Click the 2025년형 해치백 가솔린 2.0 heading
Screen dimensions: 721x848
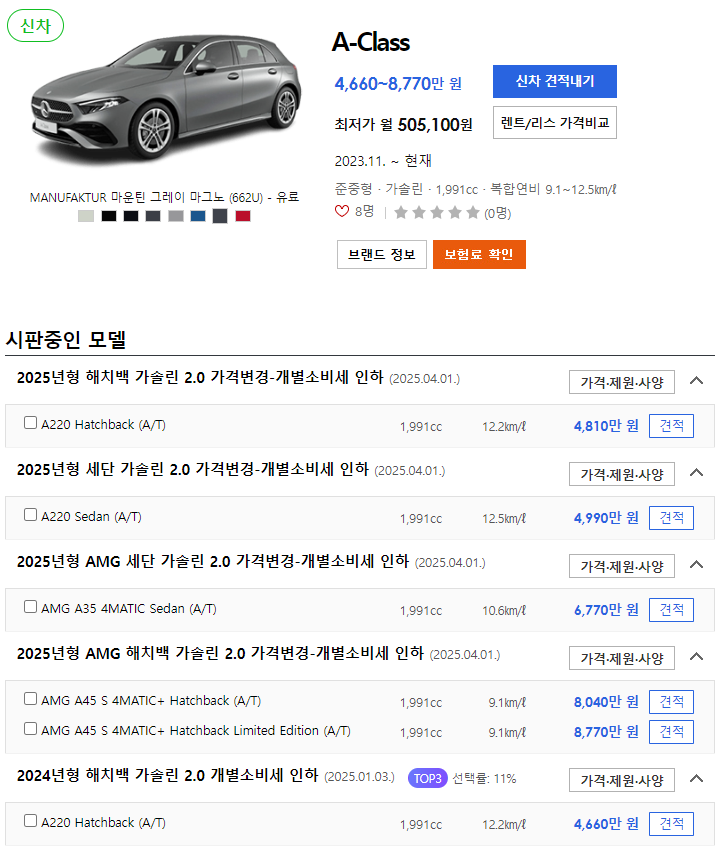coord(200,377)
